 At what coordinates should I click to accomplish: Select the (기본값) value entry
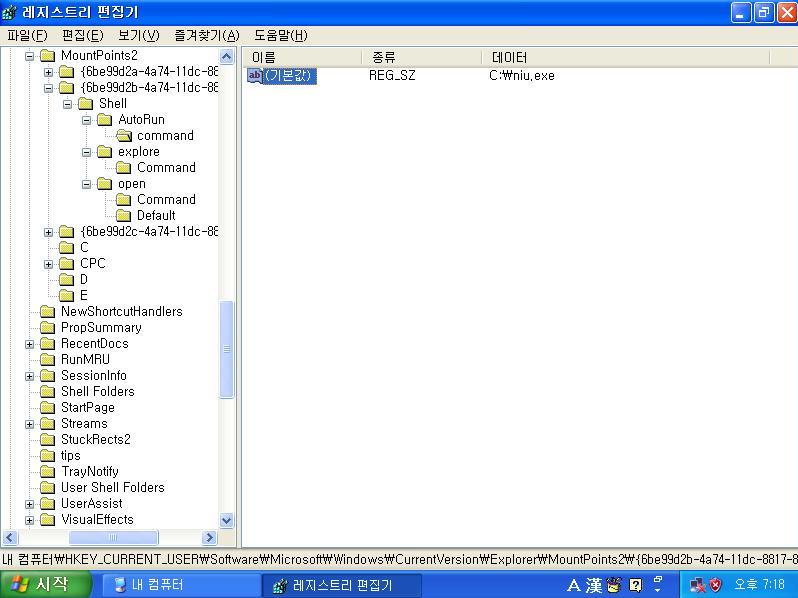point(289,76)
